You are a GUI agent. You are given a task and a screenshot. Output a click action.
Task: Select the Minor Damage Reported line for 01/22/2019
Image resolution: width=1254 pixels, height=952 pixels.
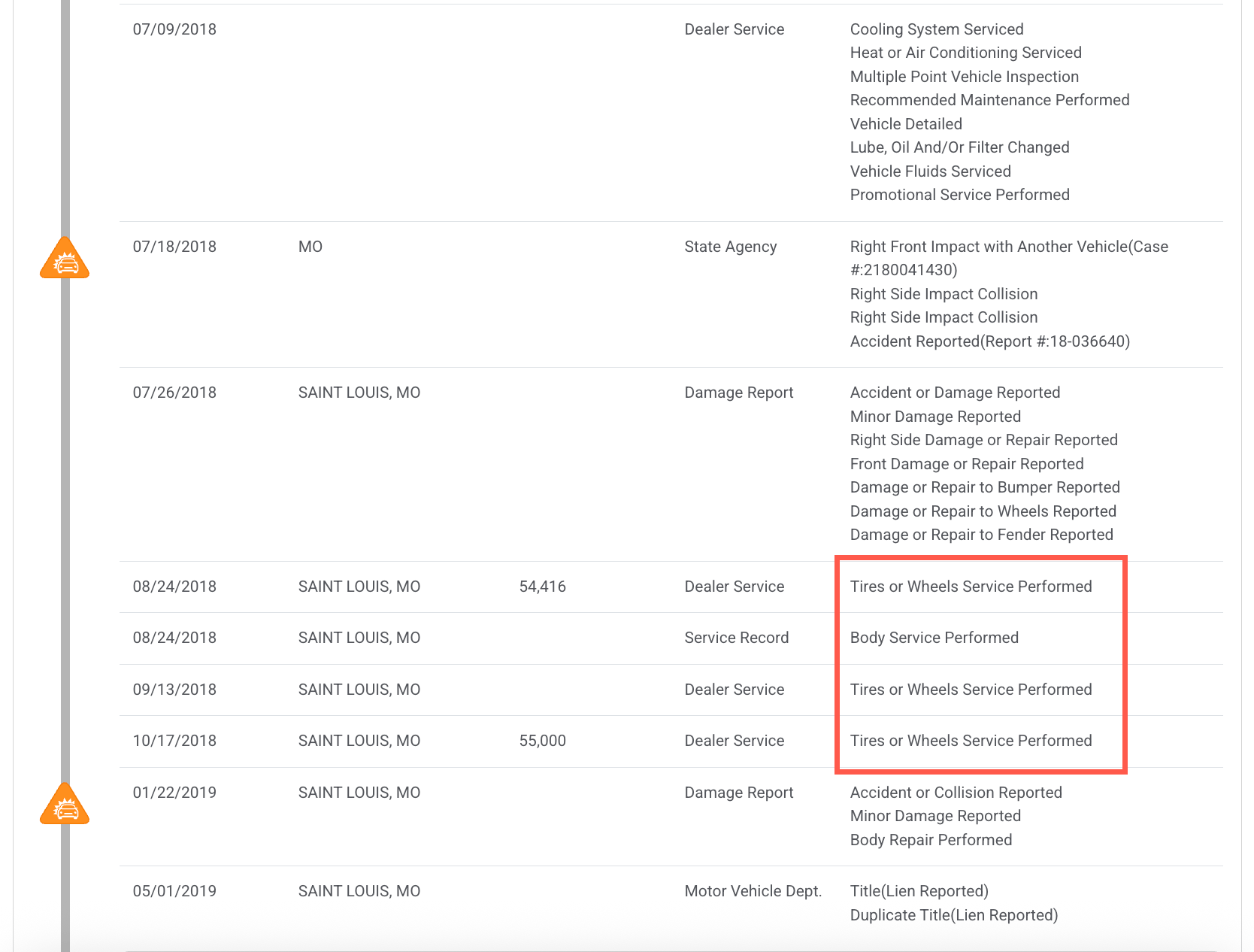click(x=935, y=816)
